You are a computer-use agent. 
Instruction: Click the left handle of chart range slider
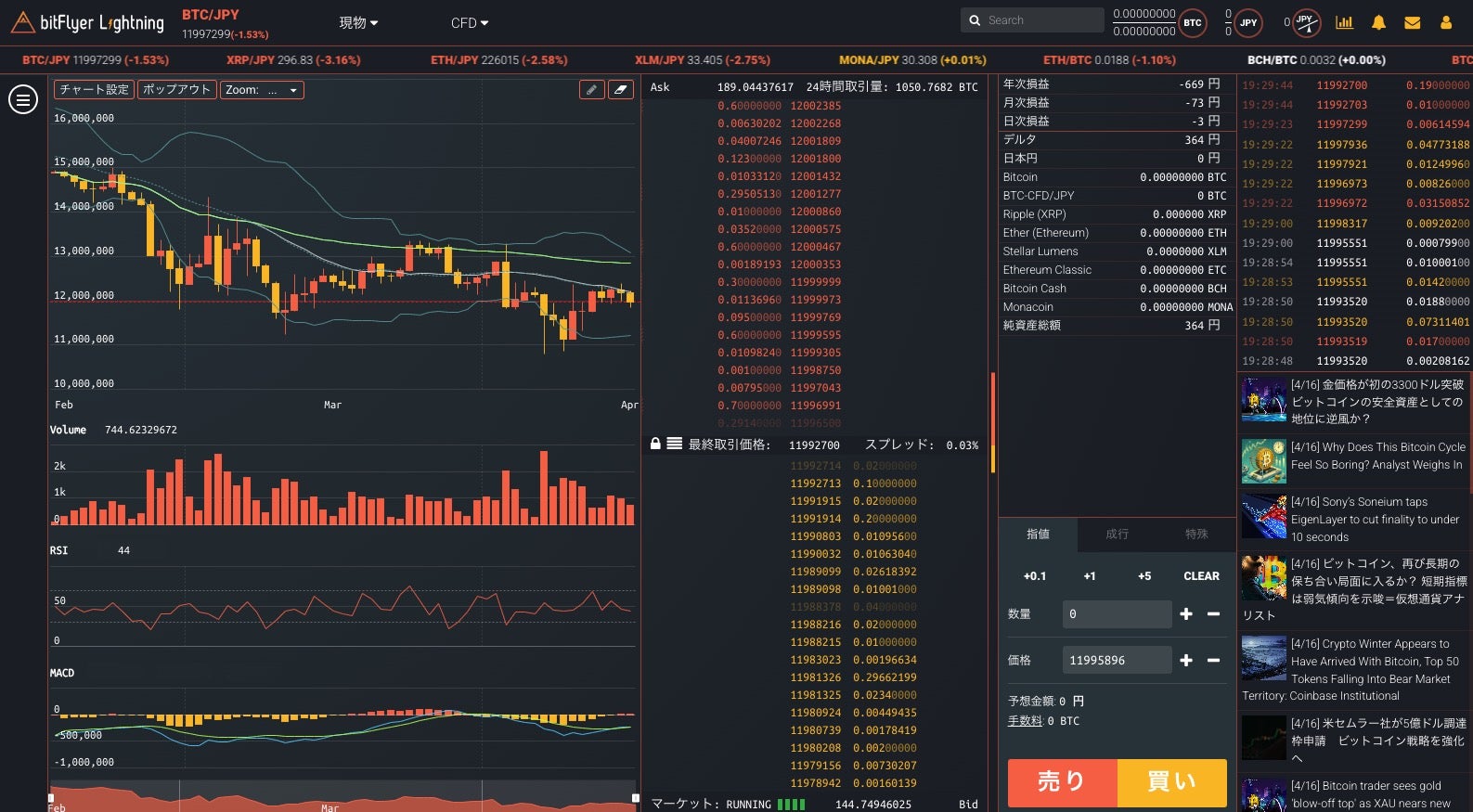(x=51, y=798)
